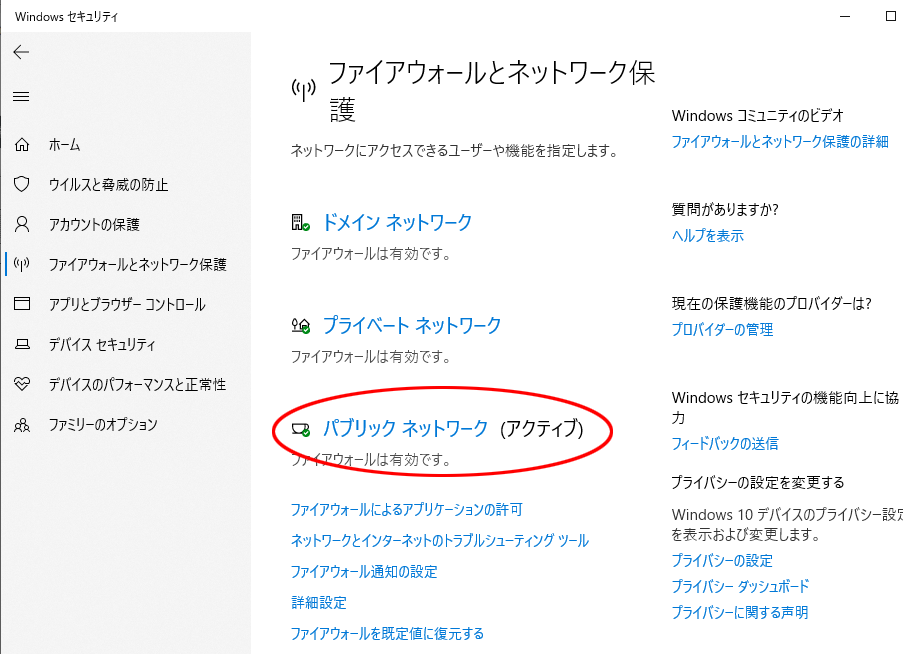Viewport: 903px width, 654px height.
Task: Click the laptop icon for デバイス セキュリティ
Action: pos(22,344)
